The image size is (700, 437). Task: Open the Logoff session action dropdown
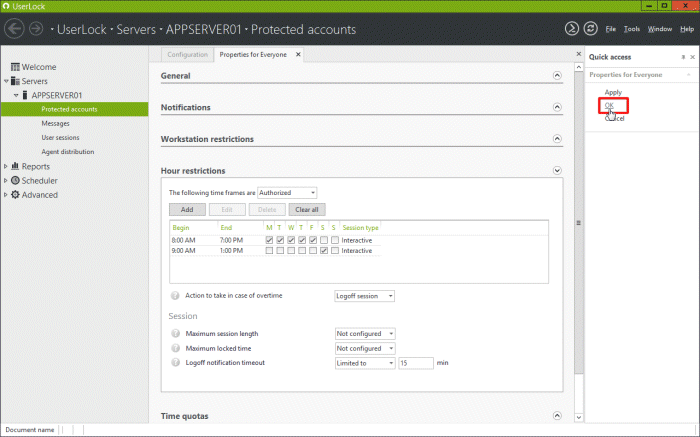coord(364,296)
